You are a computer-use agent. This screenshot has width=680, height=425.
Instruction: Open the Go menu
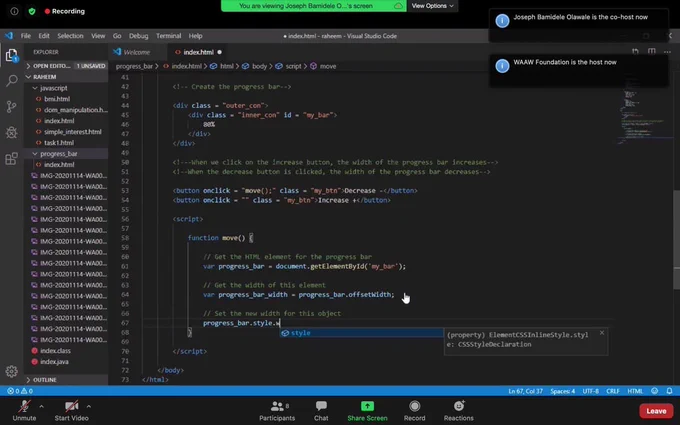click(117, 36)
